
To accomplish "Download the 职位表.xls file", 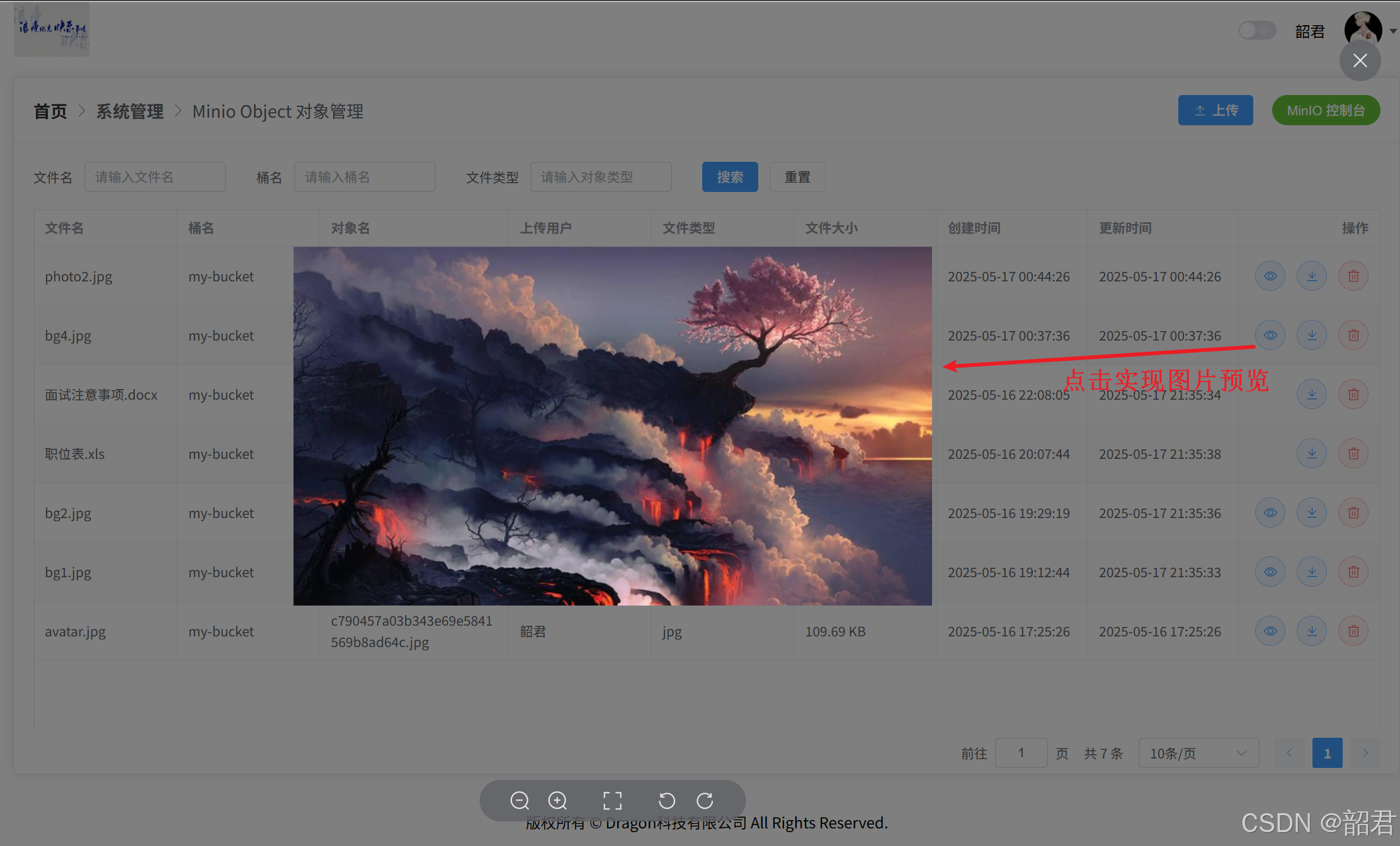I will pos(1312,454).
